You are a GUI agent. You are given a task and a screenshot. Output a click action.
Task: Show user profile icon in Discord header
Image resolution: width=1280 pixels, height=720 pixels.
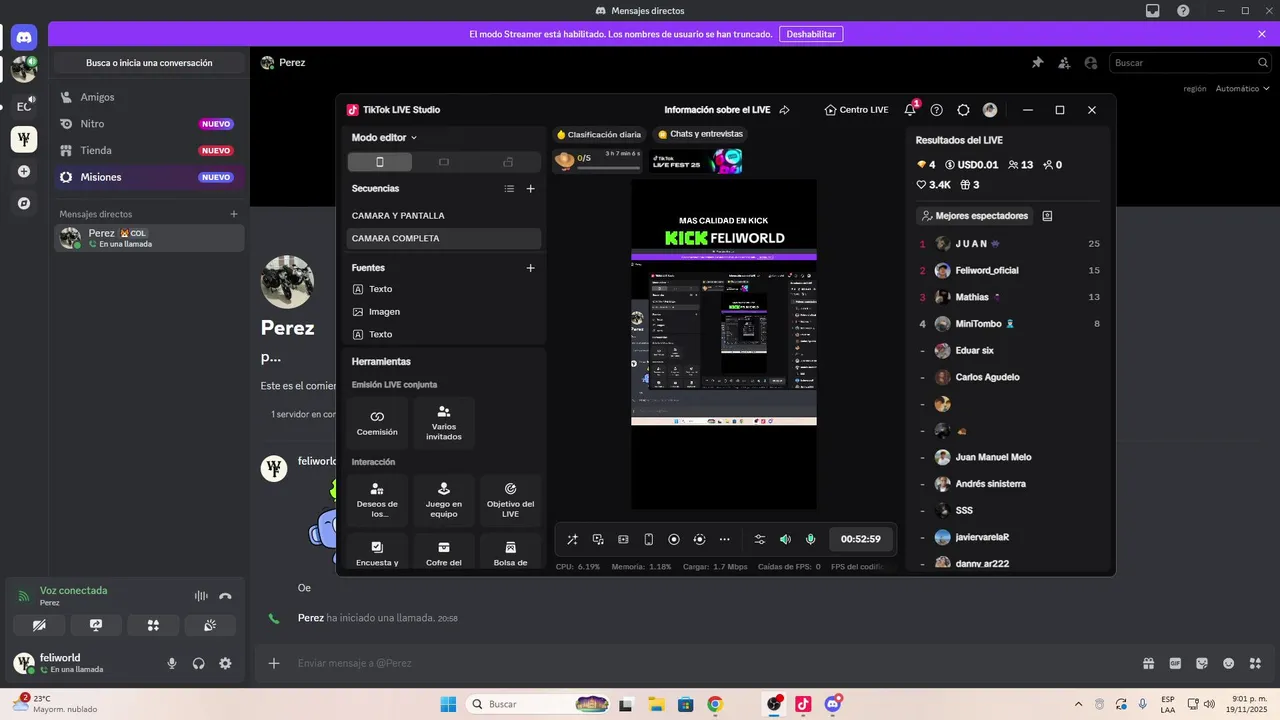[x=1091, y=62]
